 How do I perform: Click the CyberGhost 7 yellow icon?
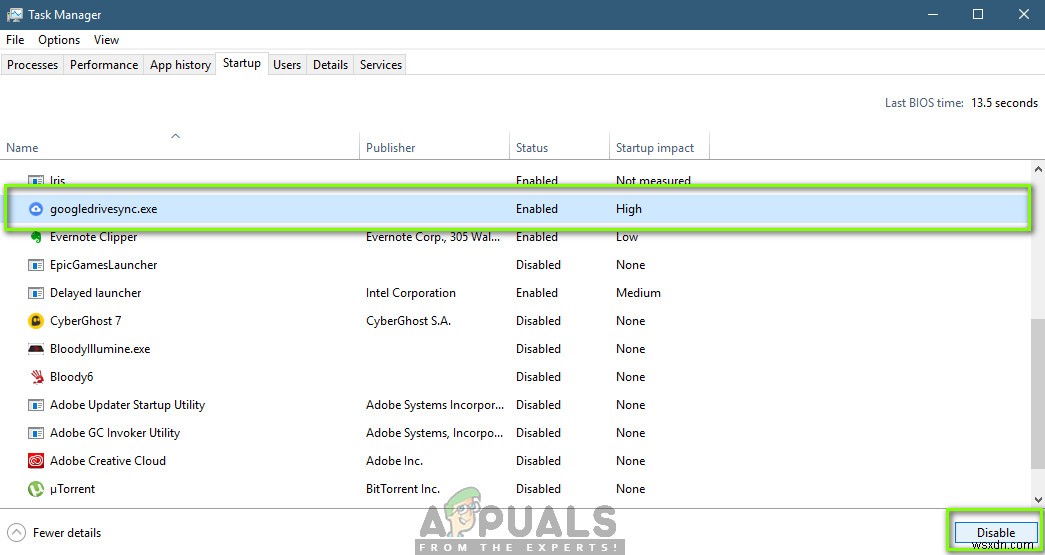pos(36,320)
